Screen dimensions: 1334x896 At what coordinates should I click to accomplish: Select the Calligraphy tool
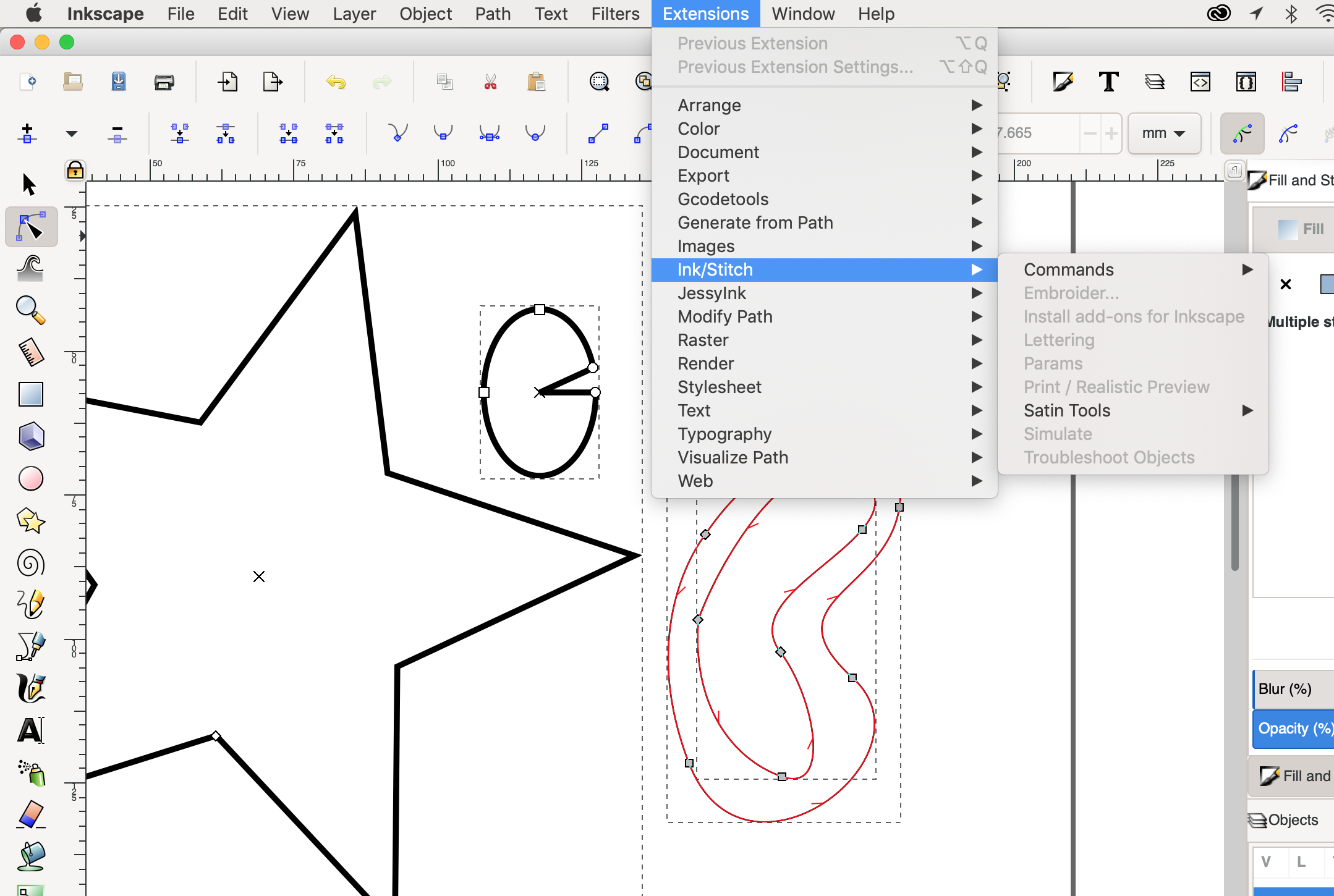point(30,688)
